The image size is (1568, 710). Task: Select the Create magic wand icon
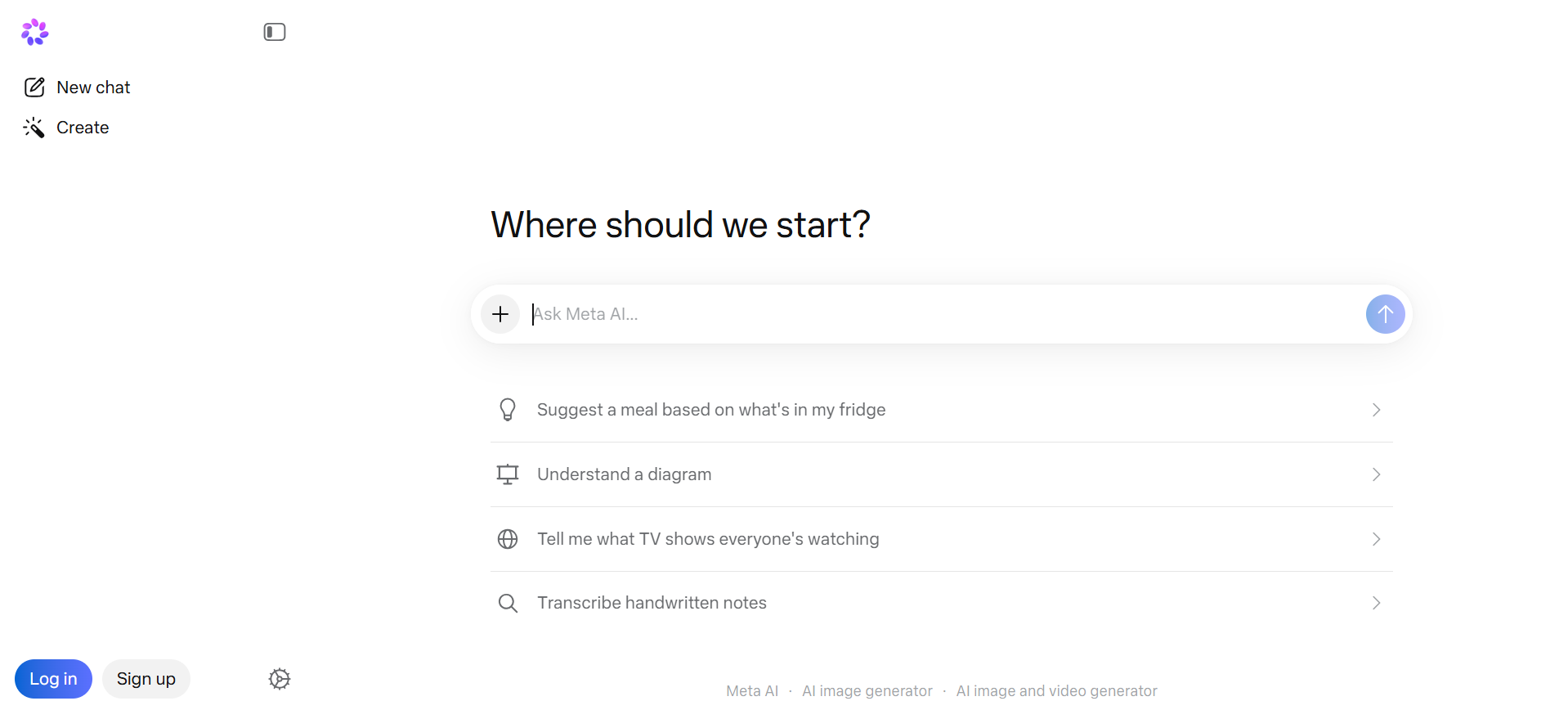(34, 128)
